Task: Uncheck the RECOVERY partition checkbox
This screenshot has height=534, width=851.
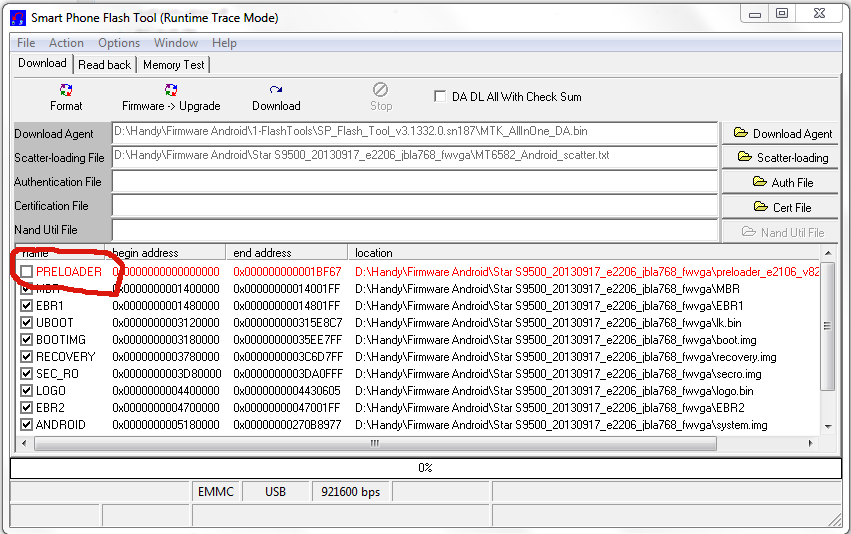Action: [26, 357]
